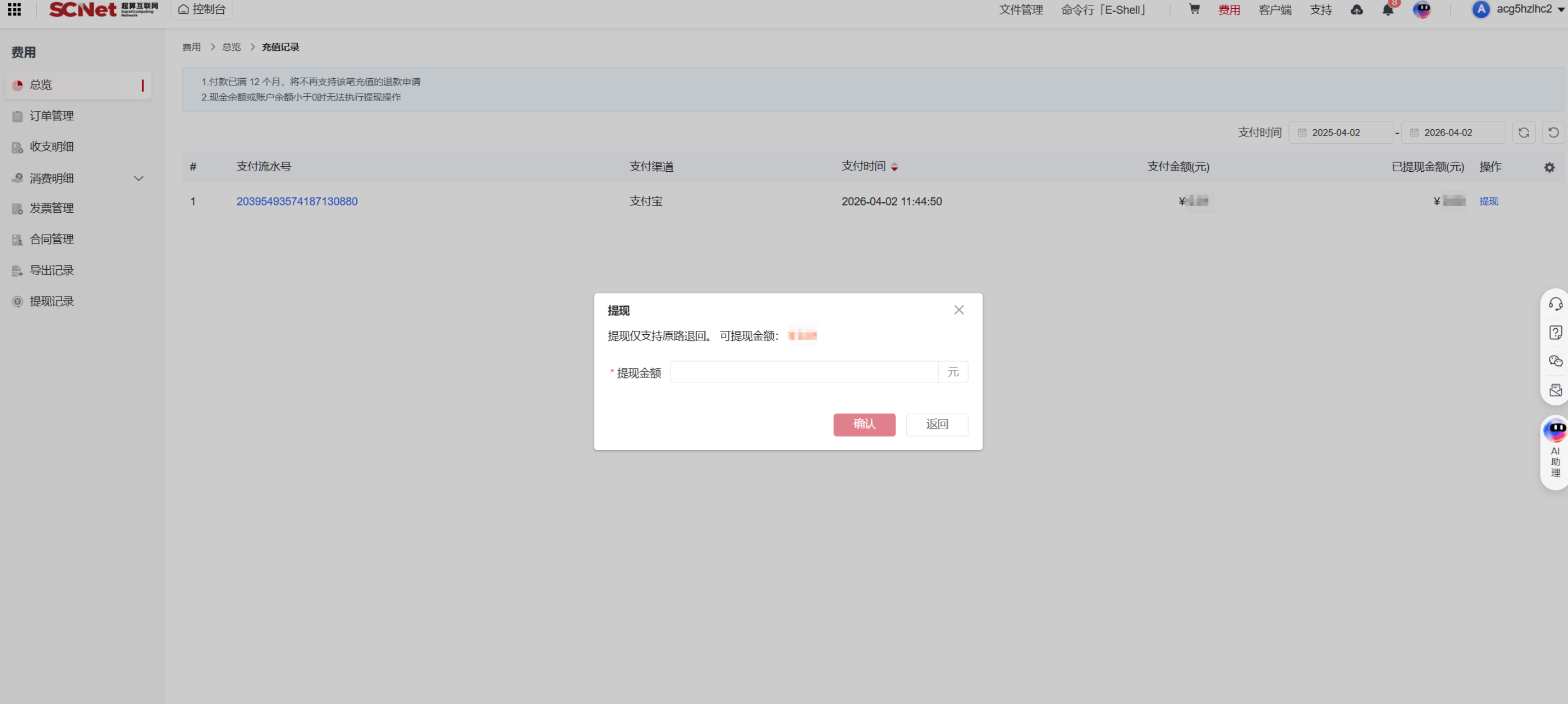The height and width of the screenshot is (704, 1568).
Task: Open the shopping cart icon
Action: [1194, 9]
